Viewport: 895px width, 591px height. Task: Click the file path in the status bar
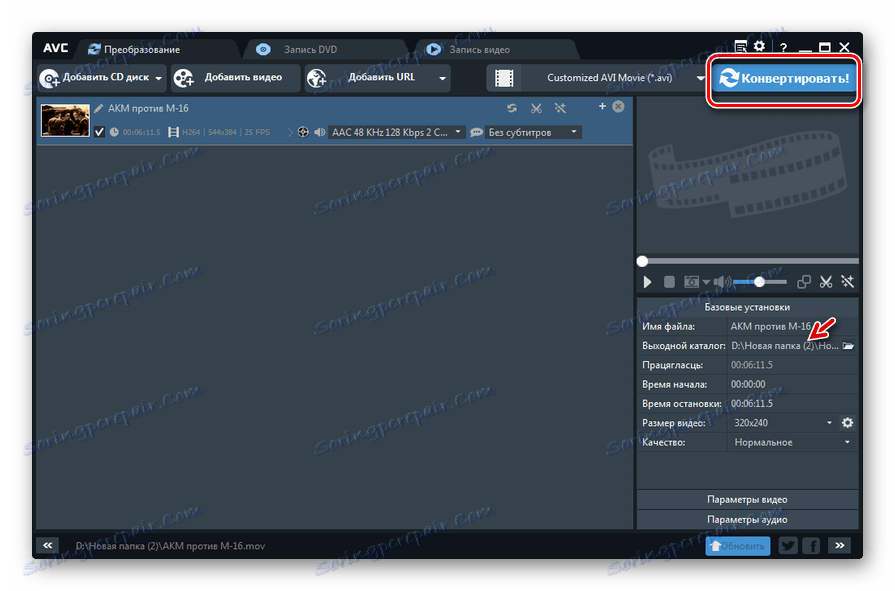(170, 546)
